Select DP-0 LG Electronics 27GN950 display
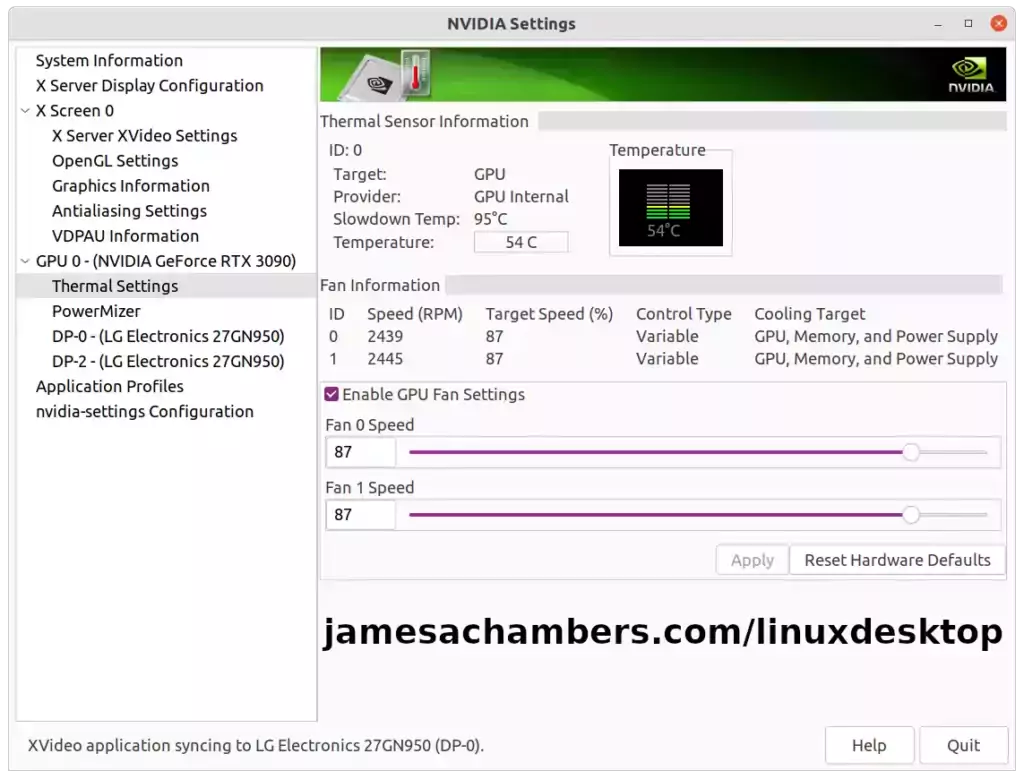The image size is (1024, 779). pos(168,336)
